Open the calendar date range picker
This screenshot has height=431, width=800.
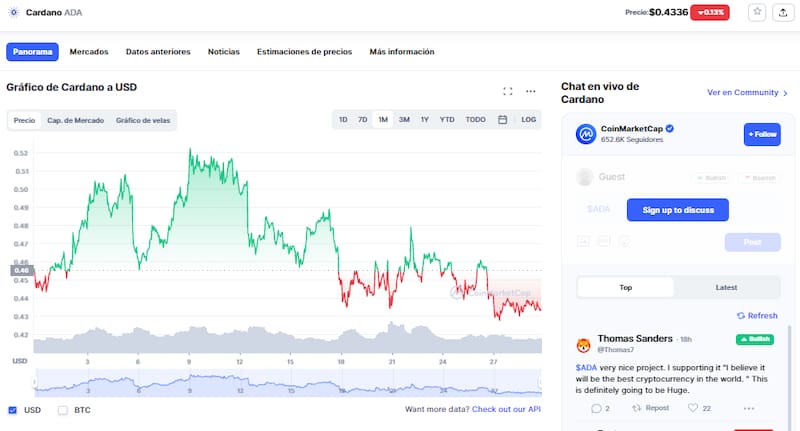pos(502,120)
